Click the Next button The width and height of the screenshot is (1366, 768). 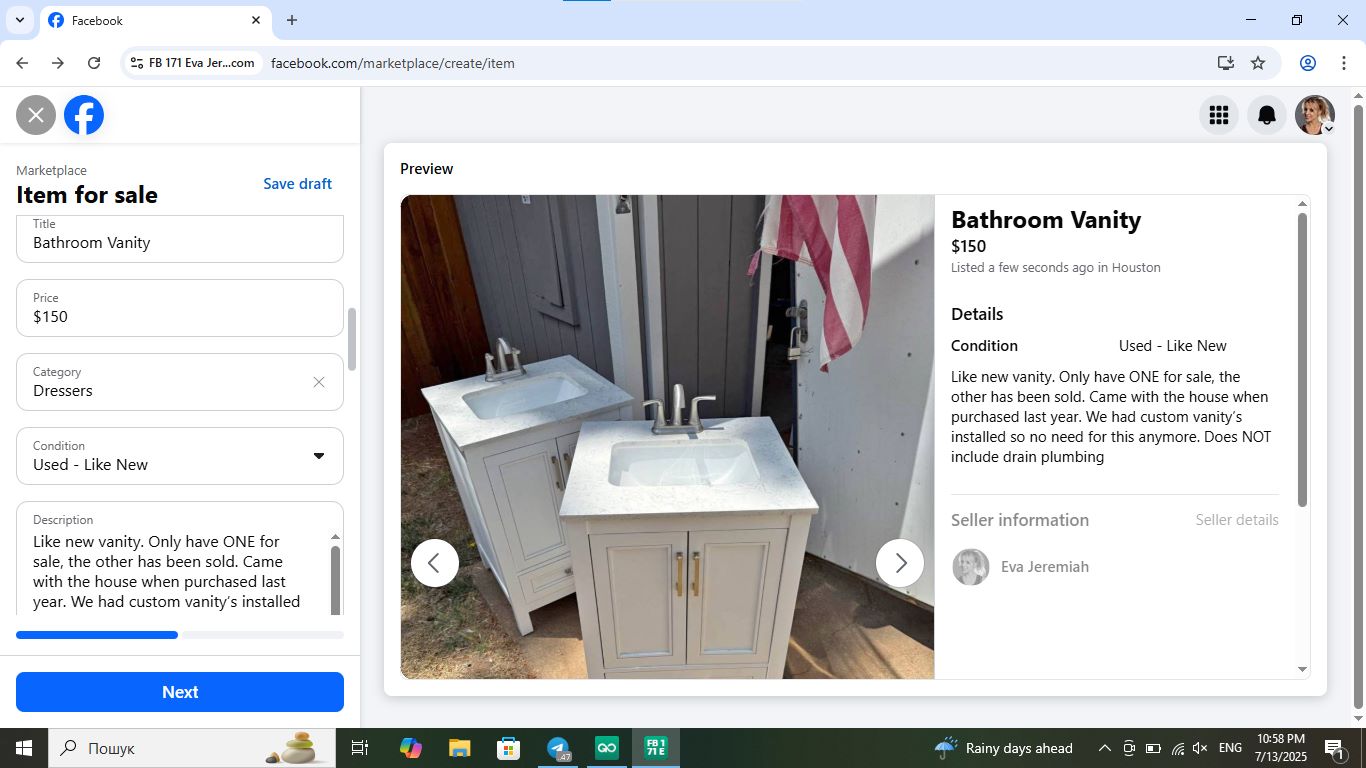pos(180,692)
